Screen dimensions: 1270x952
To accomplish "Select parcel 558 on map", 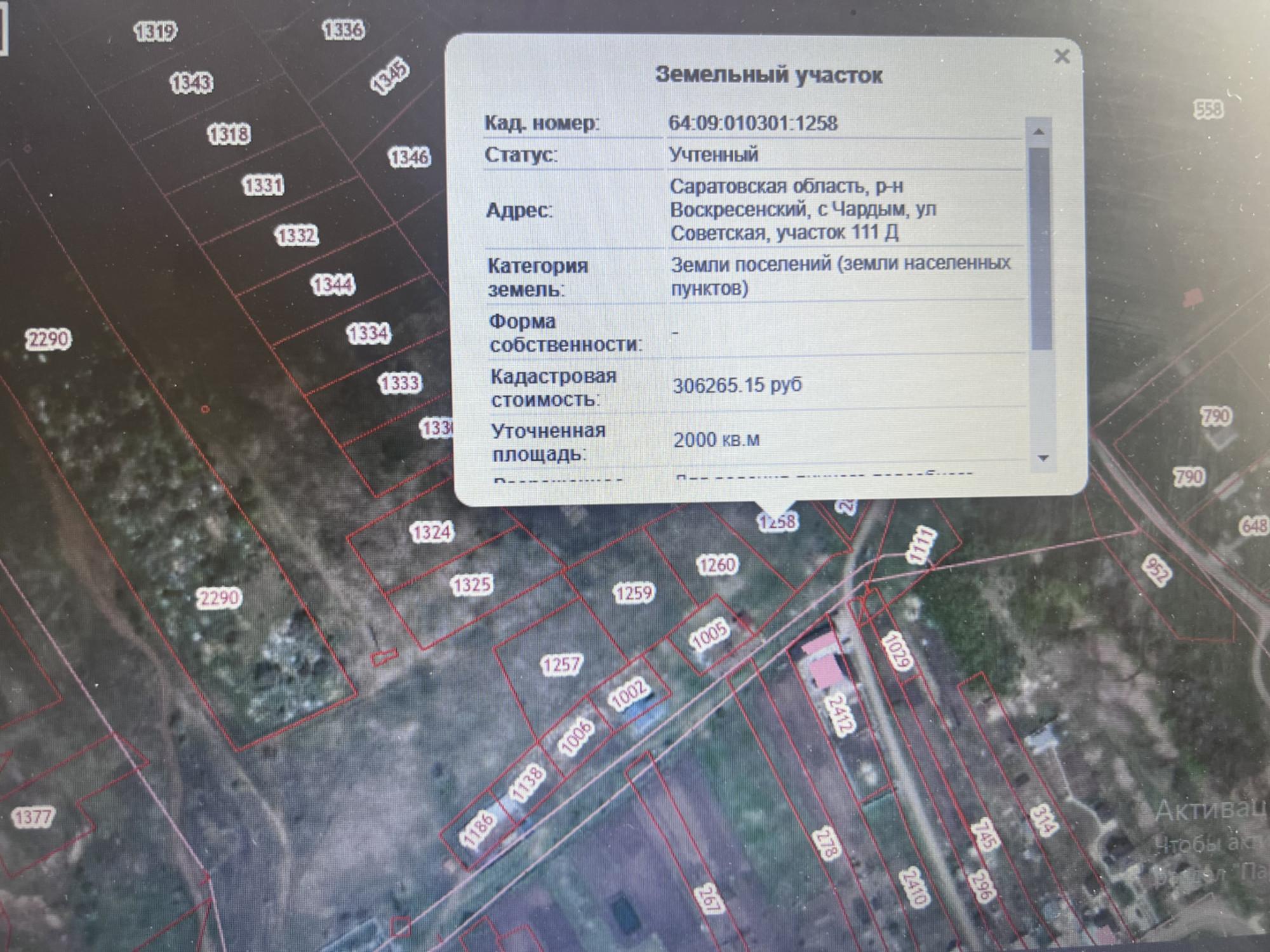I will (1208, 109).
